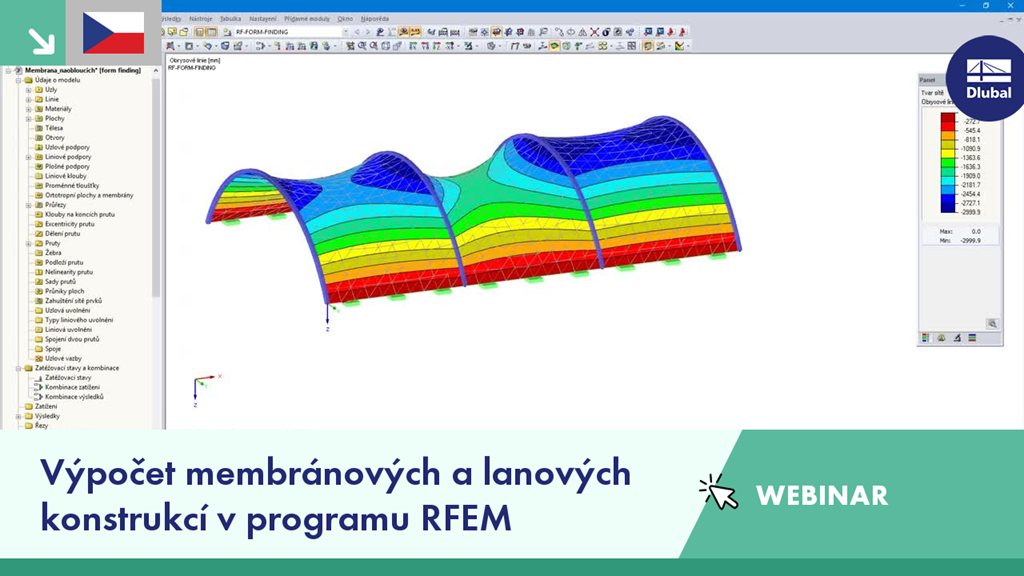Open the Okno menu

click(345, 19)
